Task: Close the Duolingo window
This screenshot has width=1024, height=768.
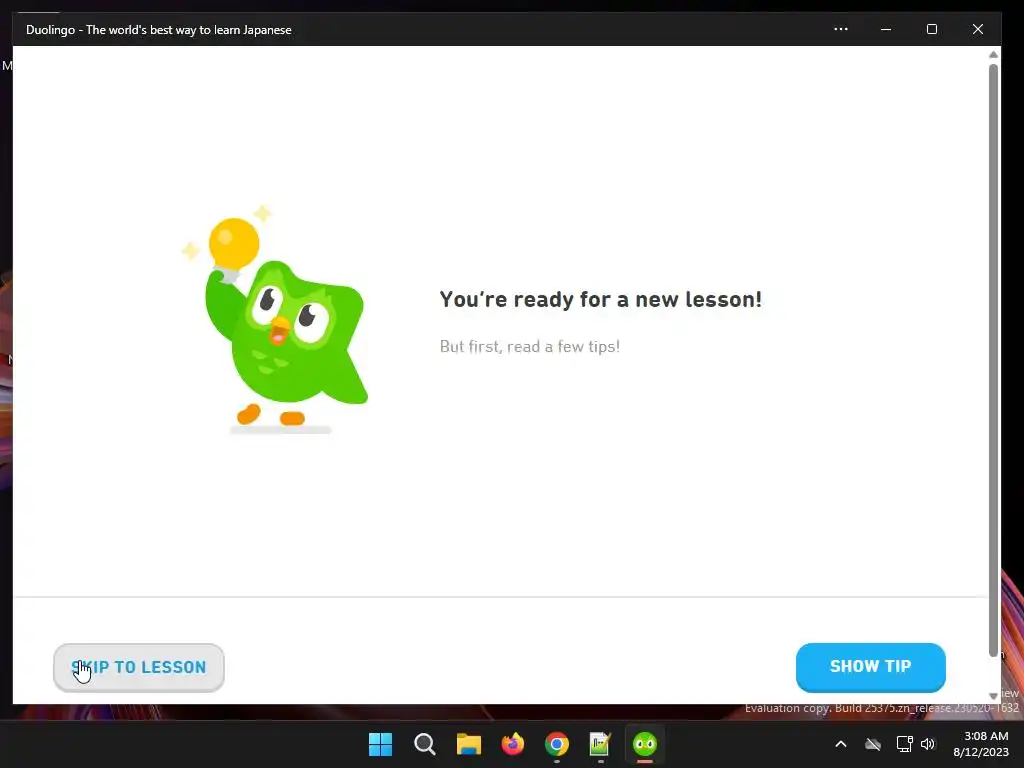Action: coord(978,29)
